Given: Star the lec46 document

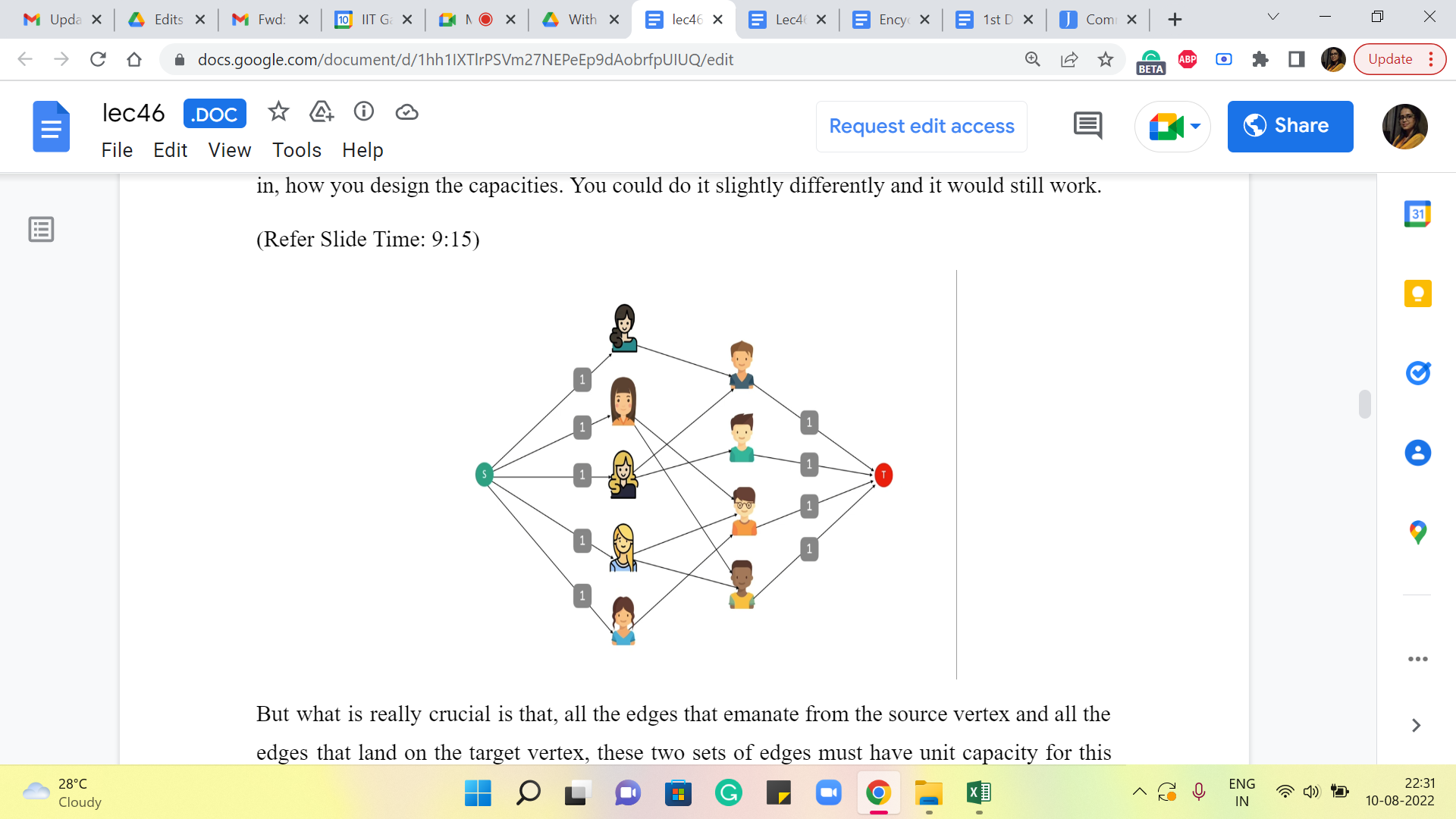Looking at the screenshot, I should click(x=278, y=112).
